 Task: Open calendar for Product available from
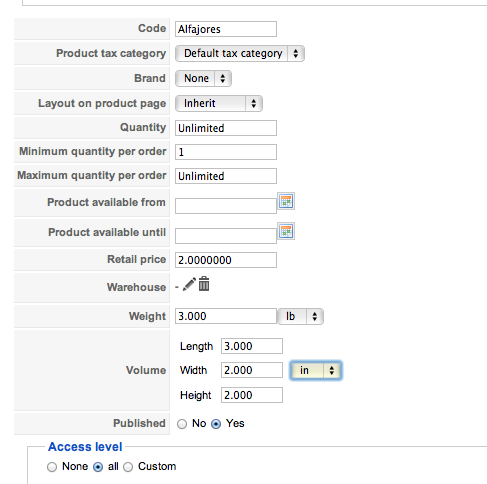[x=286, y=201]
